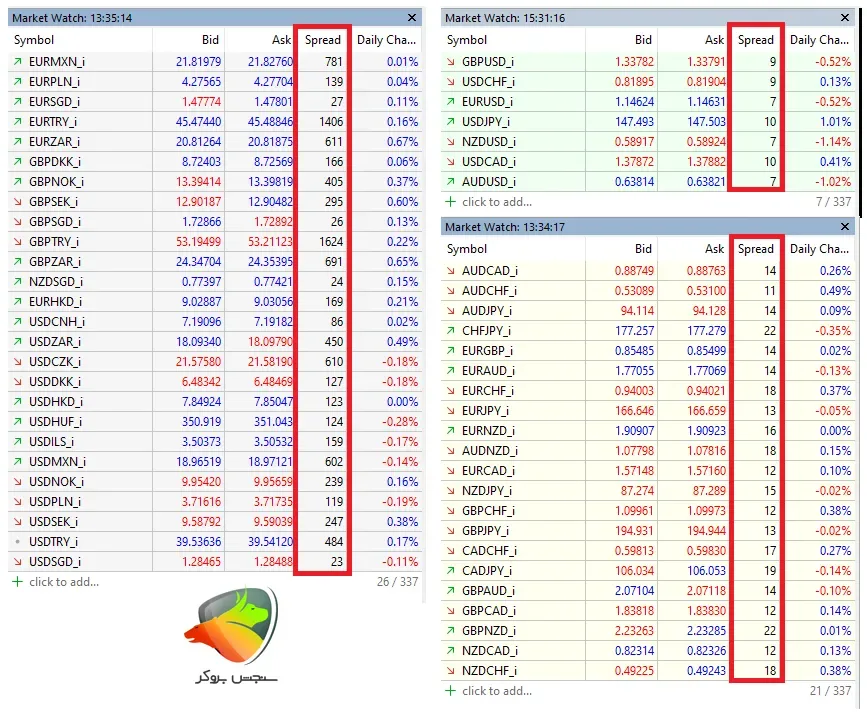Click Daily Change header in 13:34:17 panel

[819, 249]
